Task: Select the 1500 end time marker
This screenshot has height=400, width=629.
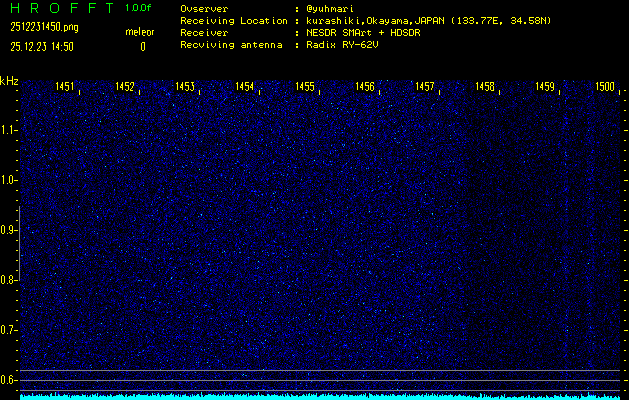Action: pyautogui.click(x=605, y=88)
